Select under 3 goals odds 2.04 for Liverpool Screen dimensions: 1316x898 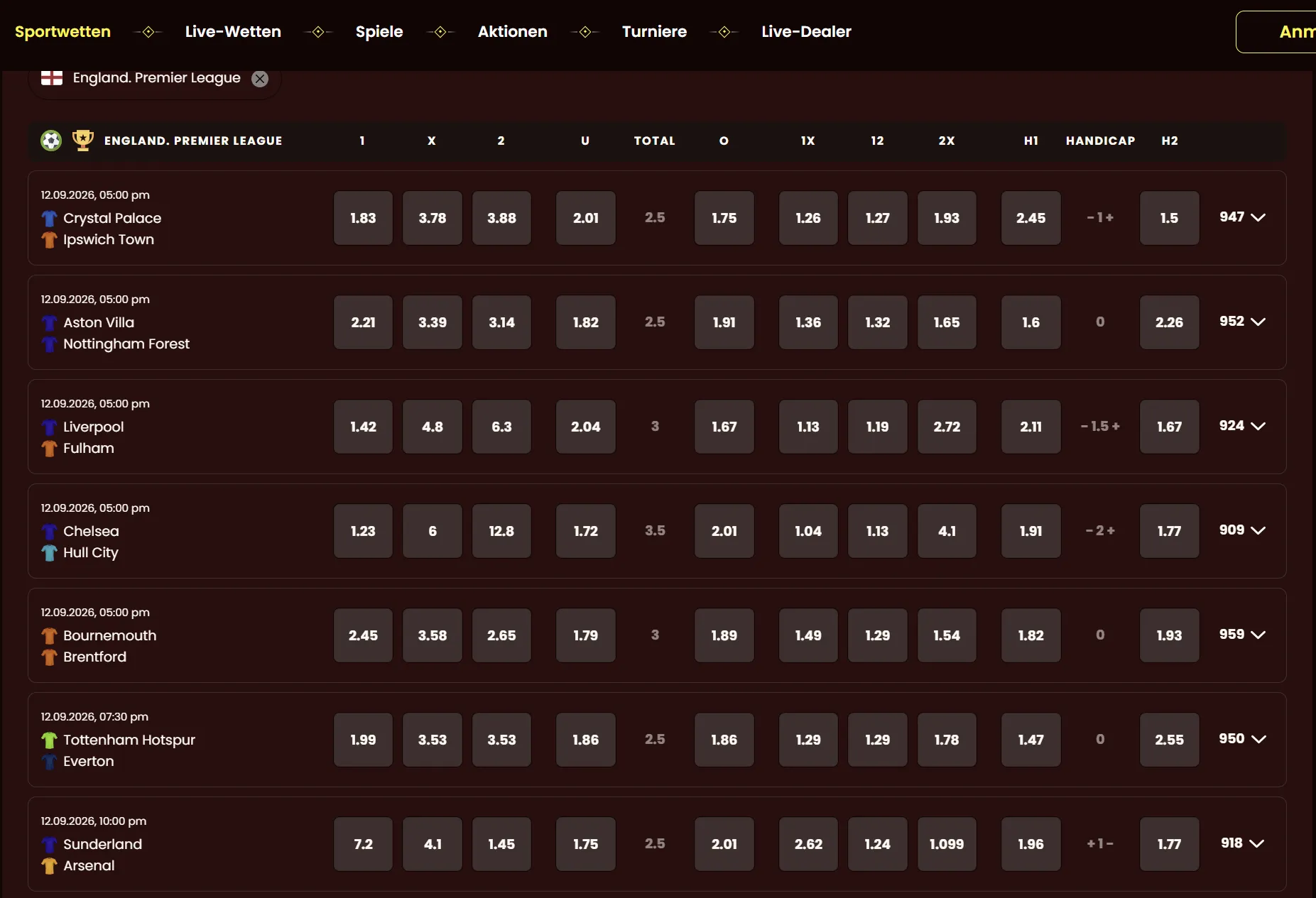point(586,427)
